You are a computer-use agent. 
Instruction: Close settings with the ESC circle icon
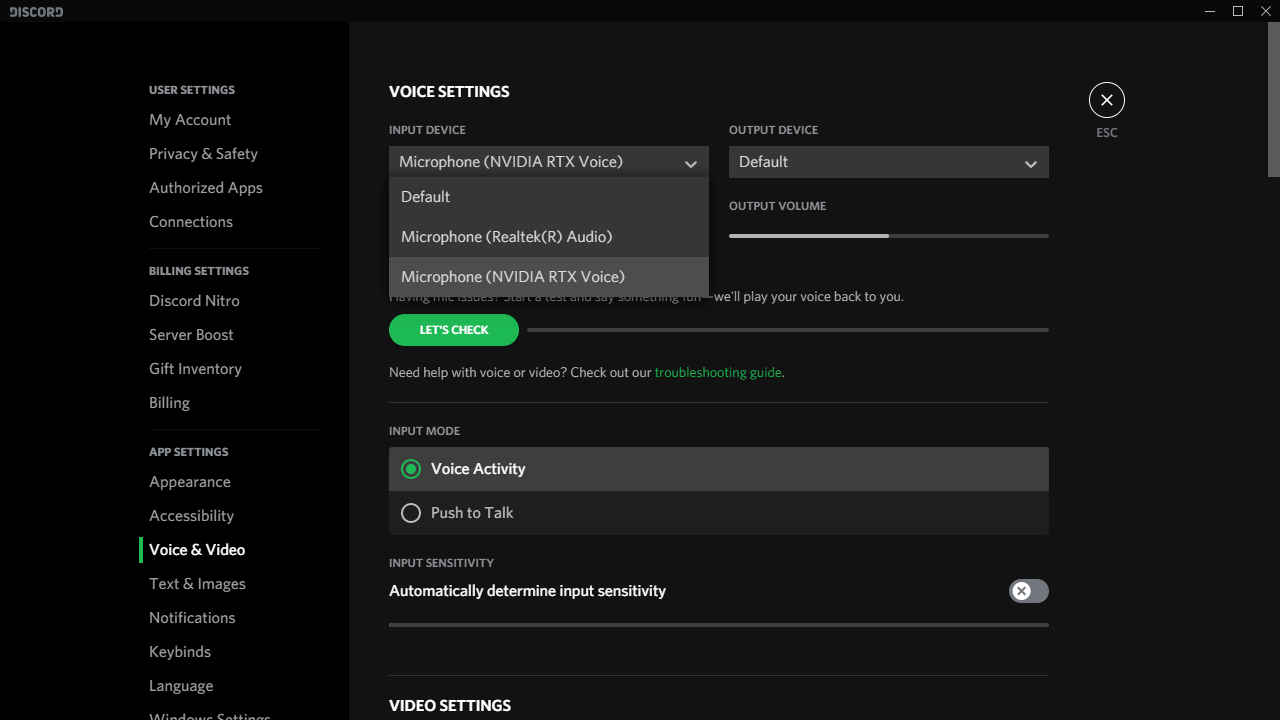[x=1106, y=100]
